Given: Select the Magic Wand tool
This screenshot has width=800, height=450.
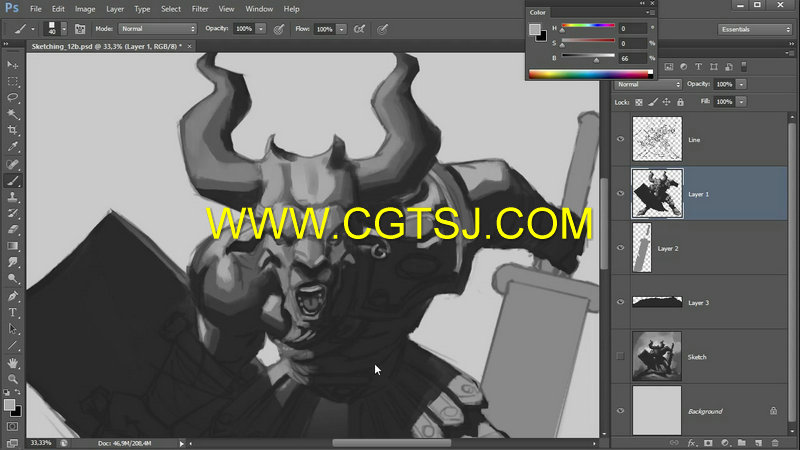Looking at the screenshot, I should 13,114.
